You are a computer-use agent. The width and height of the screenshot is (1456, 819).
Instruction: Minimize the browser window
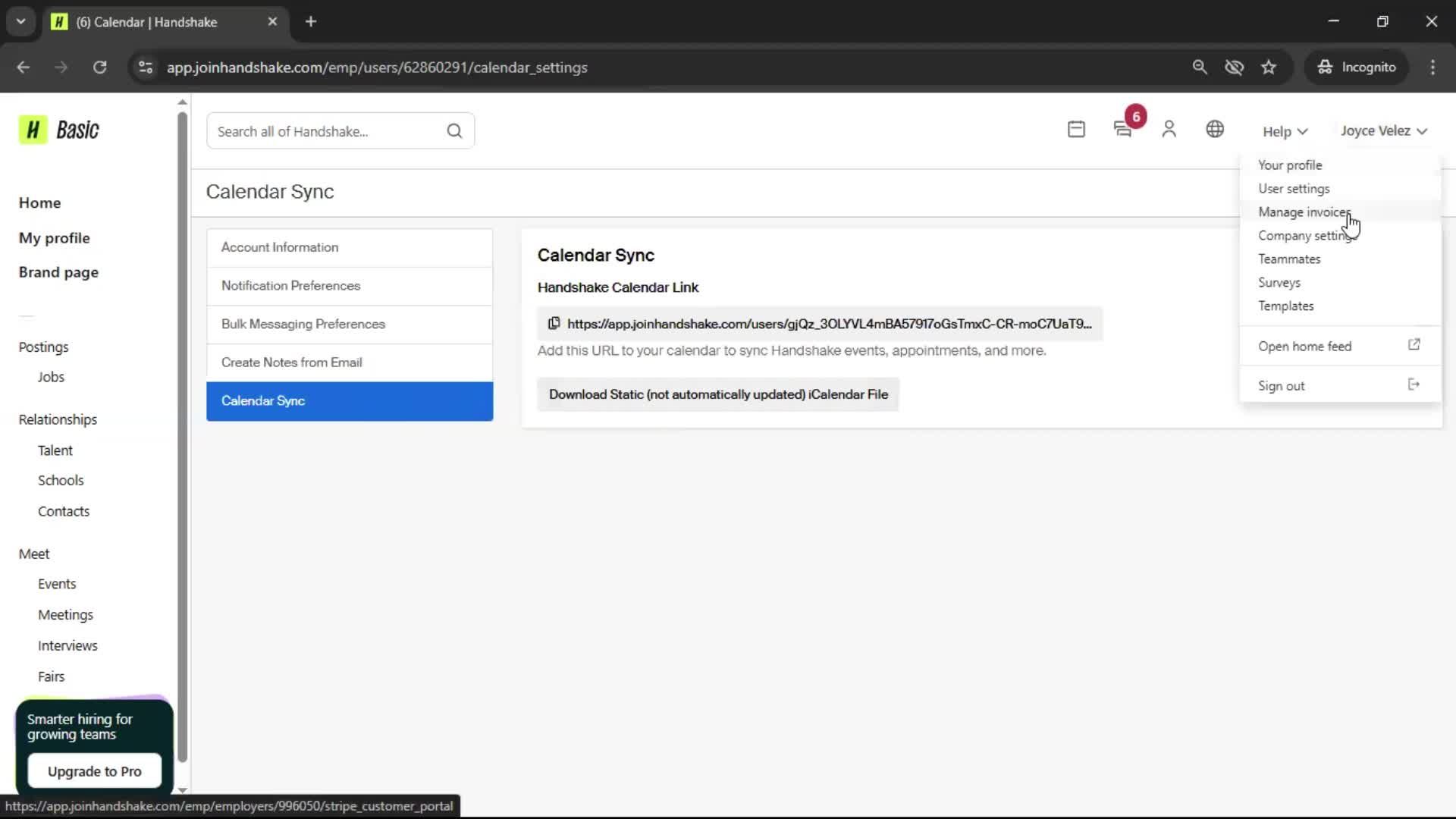coord(1334,21)
